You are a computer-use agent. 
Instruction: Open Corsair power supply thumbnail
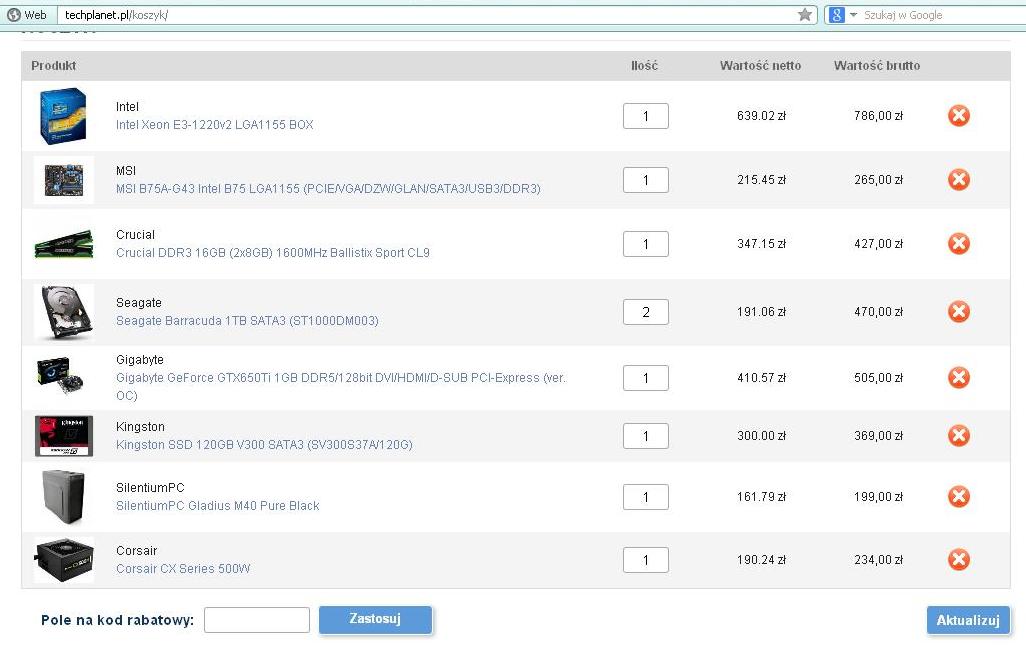click(63, 560)
